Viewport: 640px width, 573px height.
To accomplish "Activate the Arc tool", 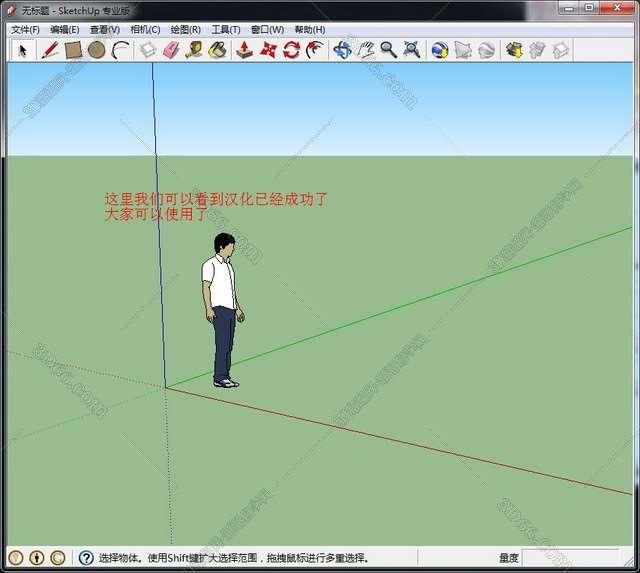I will [120, 50].
